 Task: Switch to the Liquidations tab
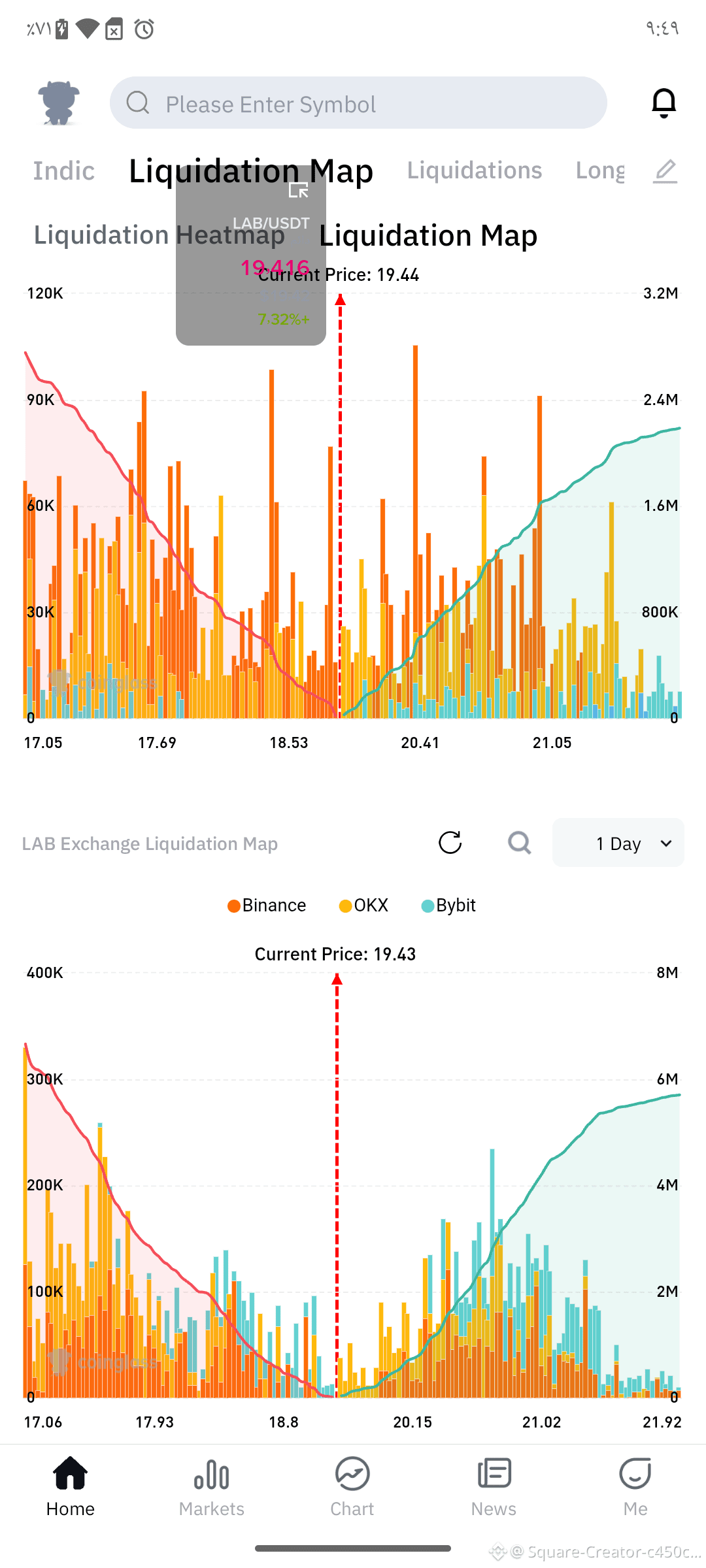pyautogui.click(x=475, y=171)
